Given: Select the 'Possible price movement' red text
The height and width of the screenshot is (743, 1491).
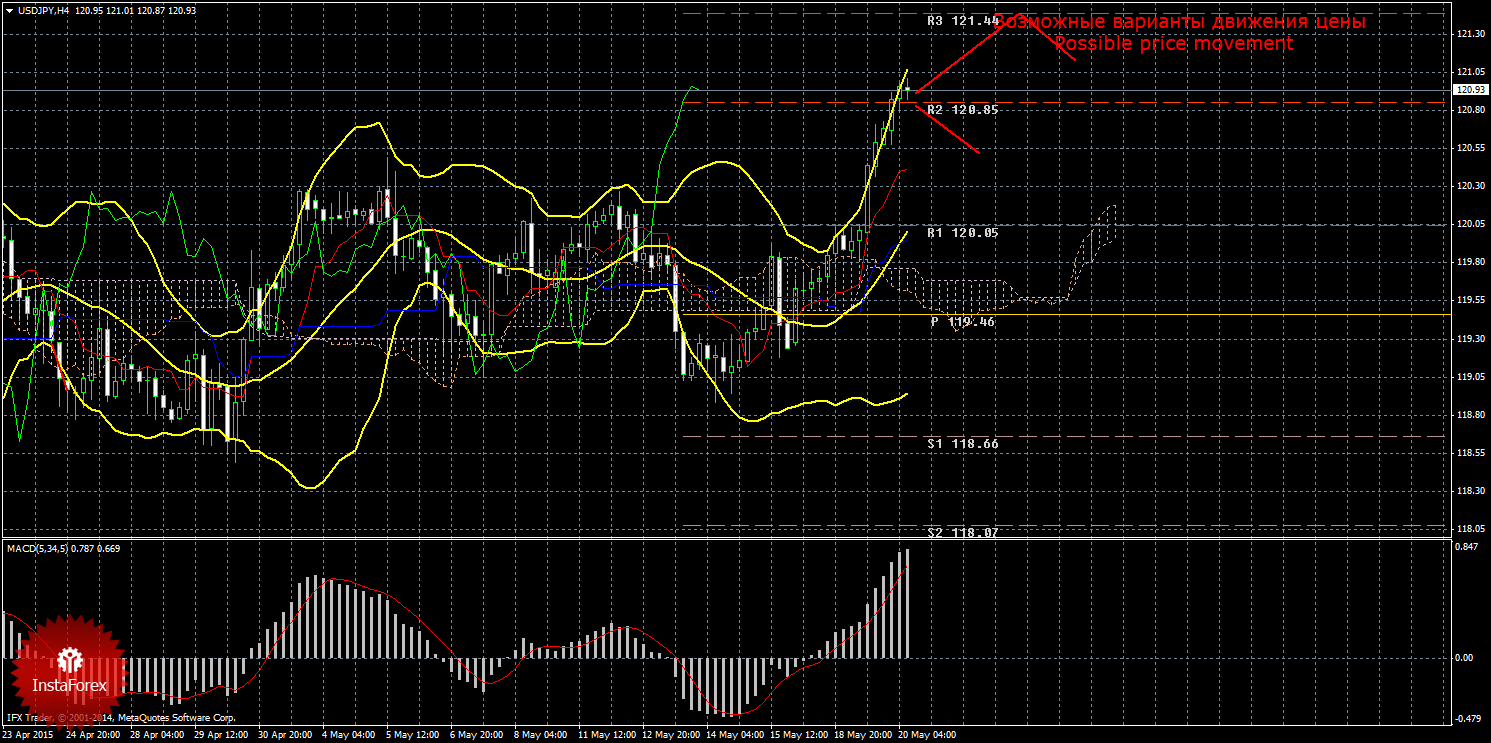Looking at the screenshot, I should [x=1173, y=44].
